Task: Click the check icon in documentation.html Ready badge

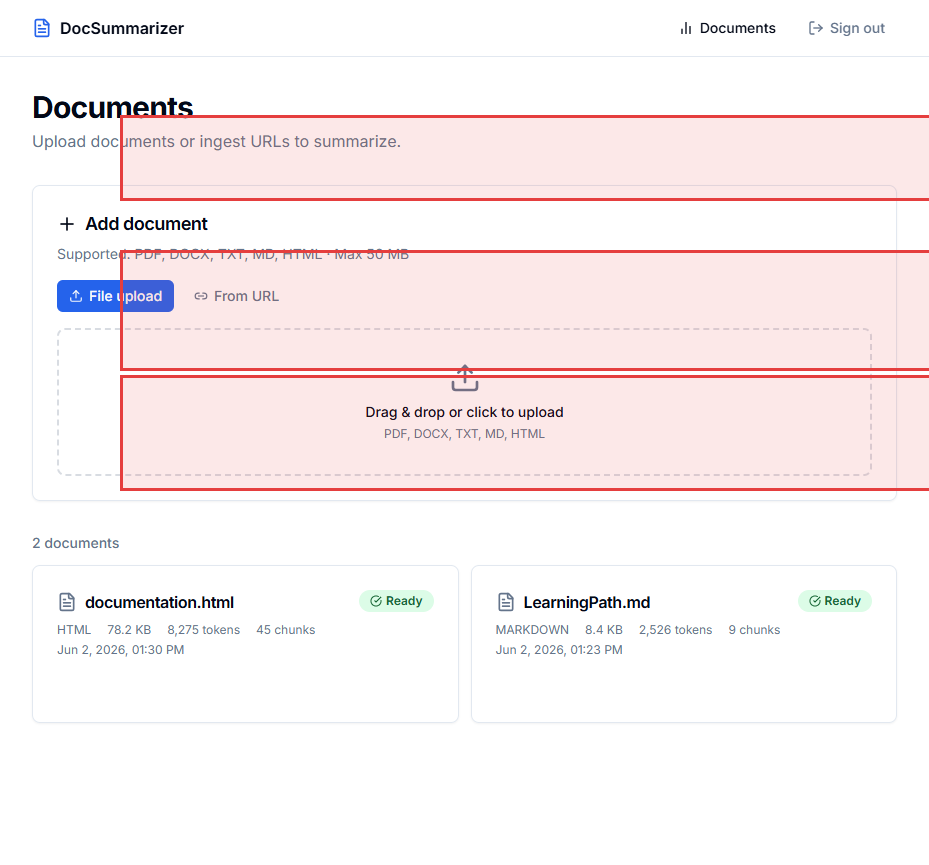Action: point(376,601)
